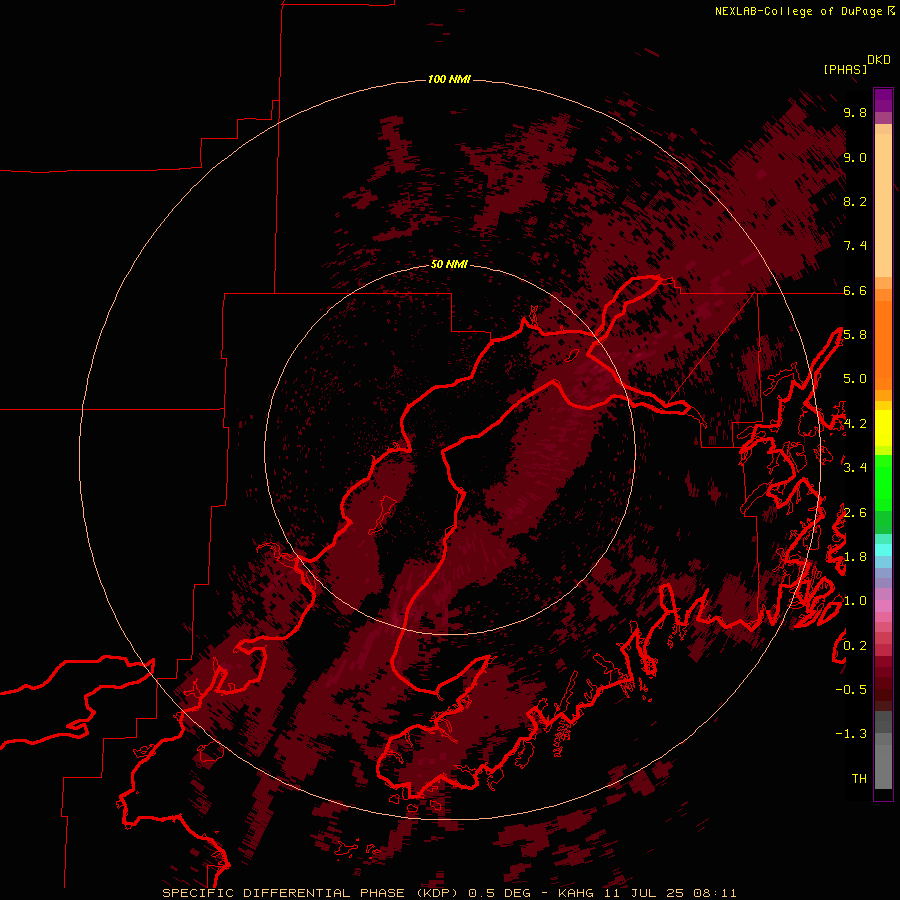This screenshot has height=900, width=900.
Task: Click the purple swatch atop the color bar
Action: pyautogui.click(x=883, y=100)
